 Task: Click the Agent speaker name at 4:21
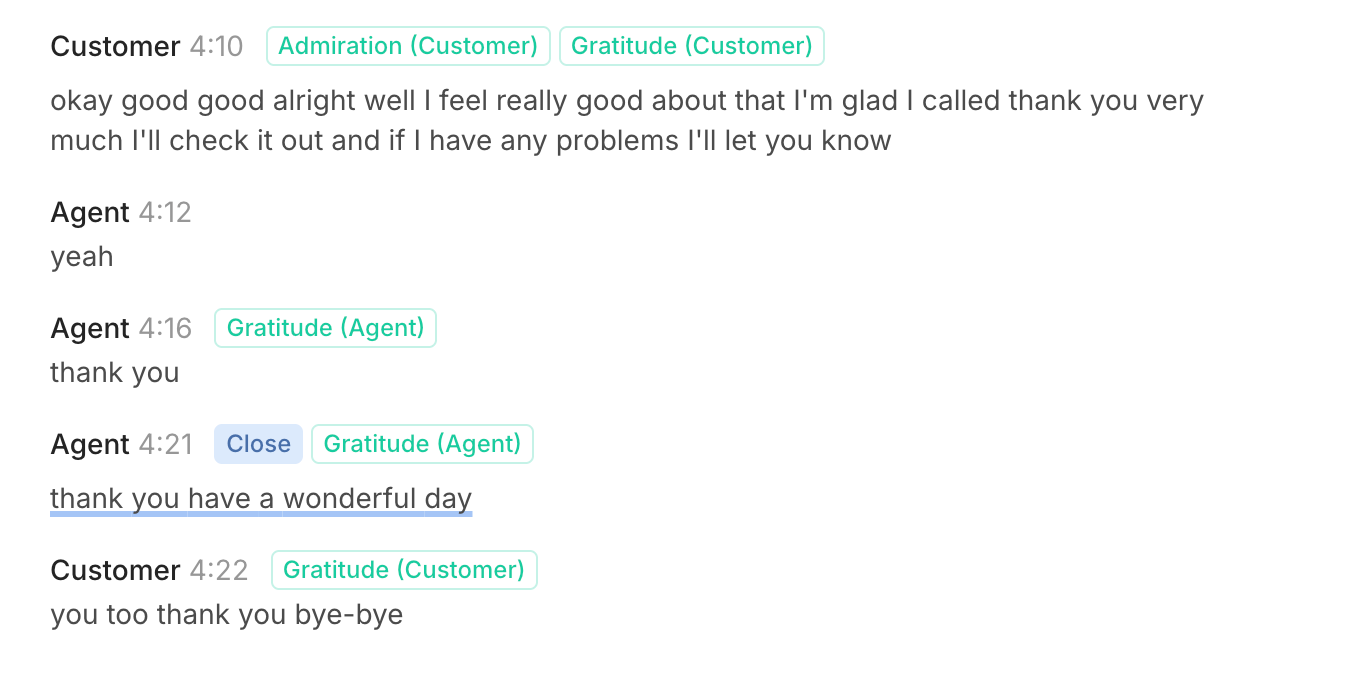point(90,444)
